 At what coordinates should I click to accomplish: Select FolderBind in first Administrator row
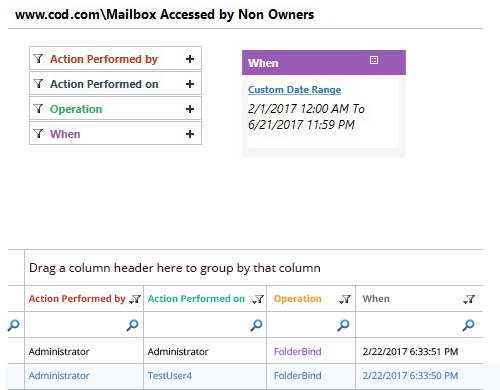tap(298, 351)
